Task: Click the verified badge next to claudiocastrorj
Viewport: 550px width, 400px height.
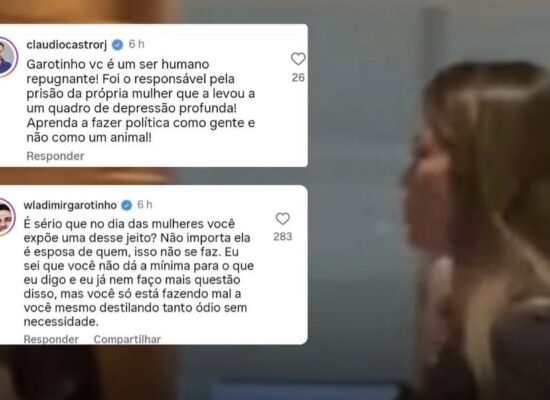Action: point(118,45)
